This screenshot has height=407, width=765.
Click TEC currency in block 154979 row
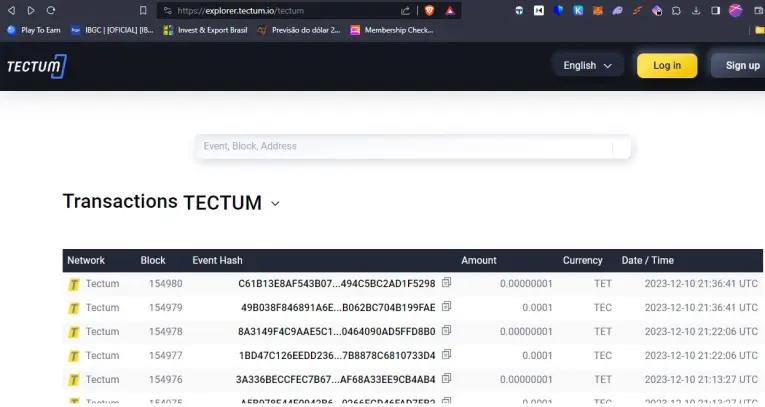click(x=603, y=307)
